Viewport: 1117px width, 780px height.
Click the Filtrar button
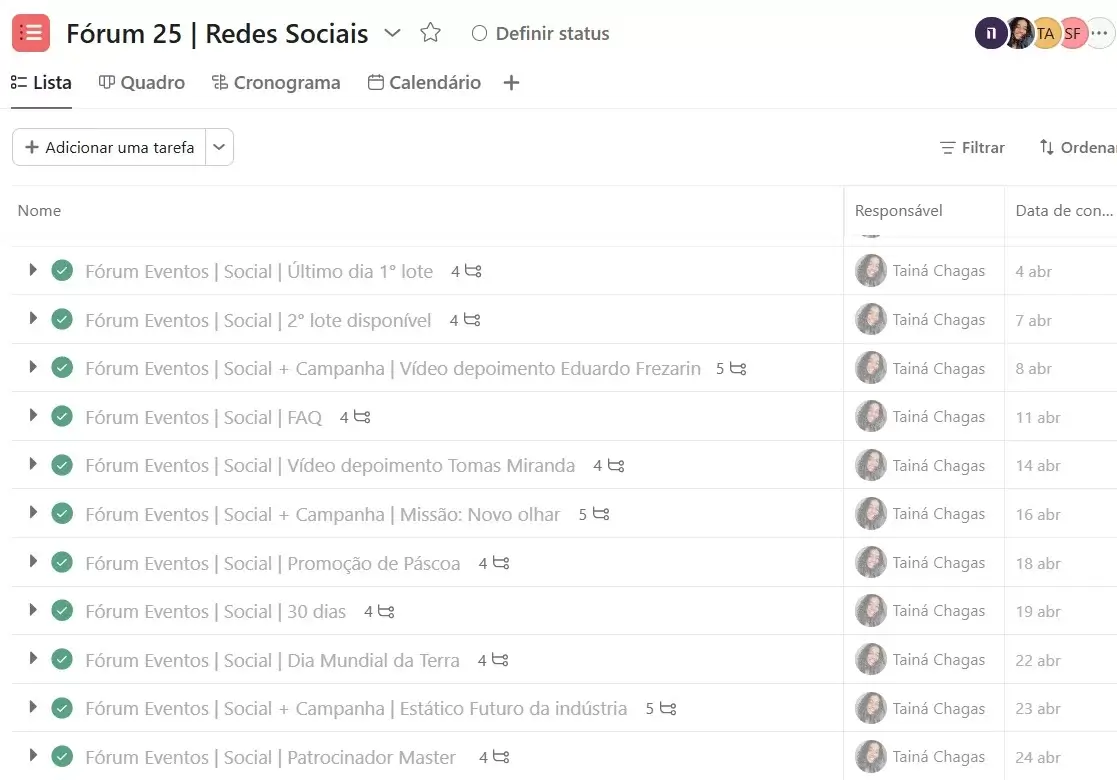click(972, 147)
